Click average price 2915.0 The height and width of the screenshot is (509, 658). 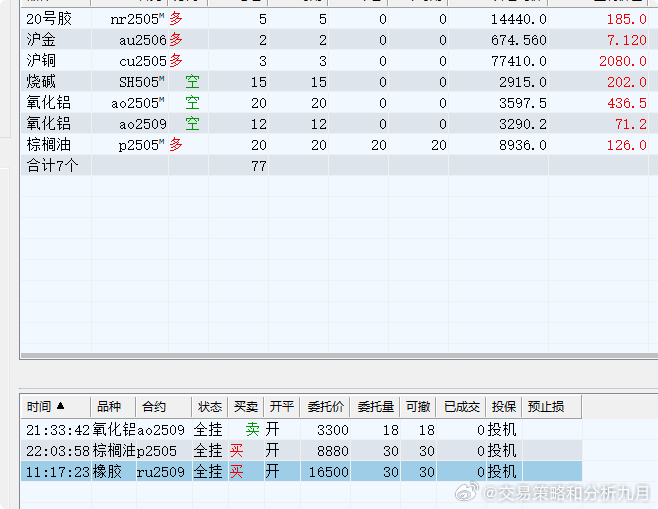coord(522,82)
